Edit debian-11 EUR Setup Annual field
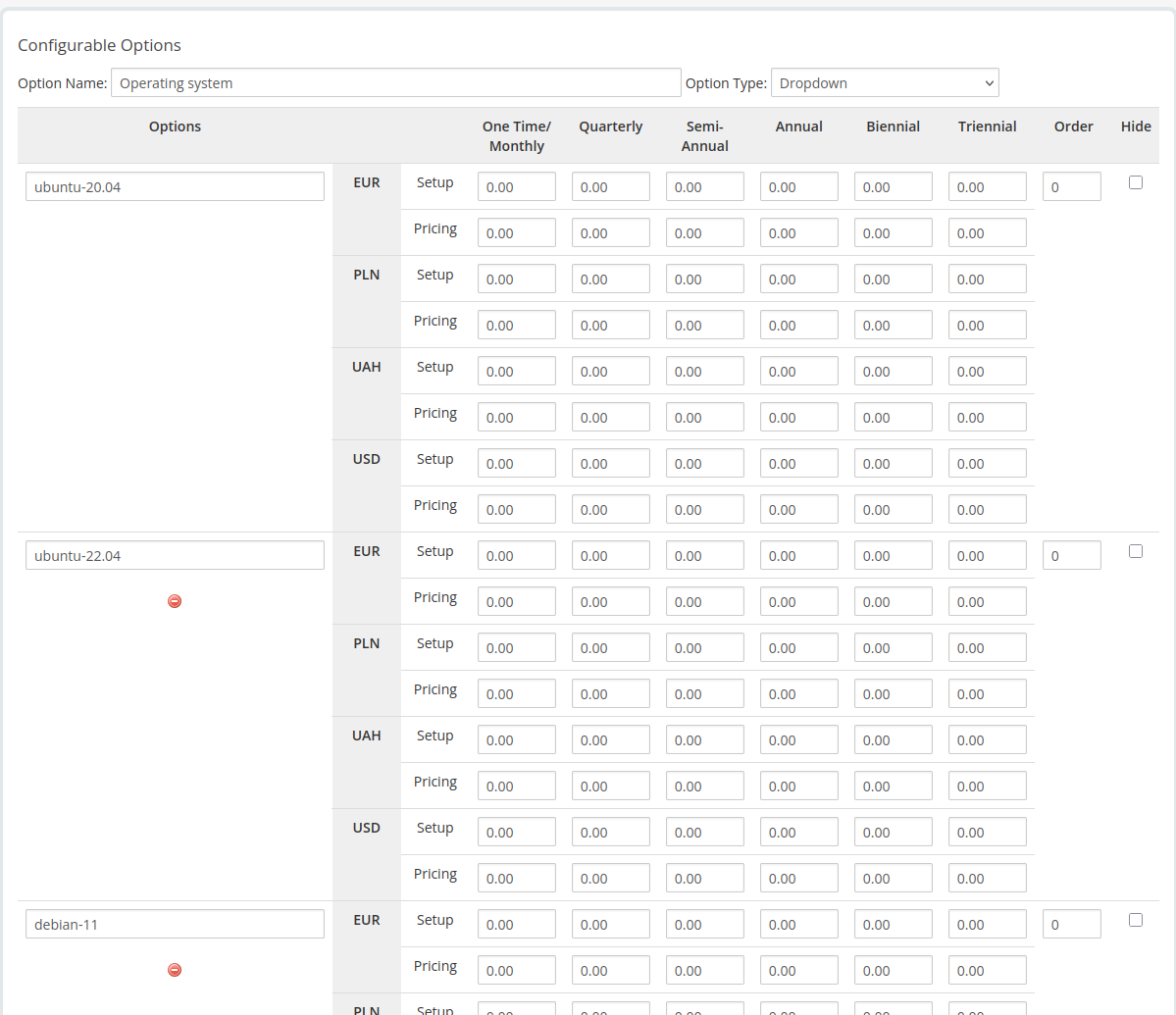The width and height of the screenshot is (1176, 1015). 799,925
